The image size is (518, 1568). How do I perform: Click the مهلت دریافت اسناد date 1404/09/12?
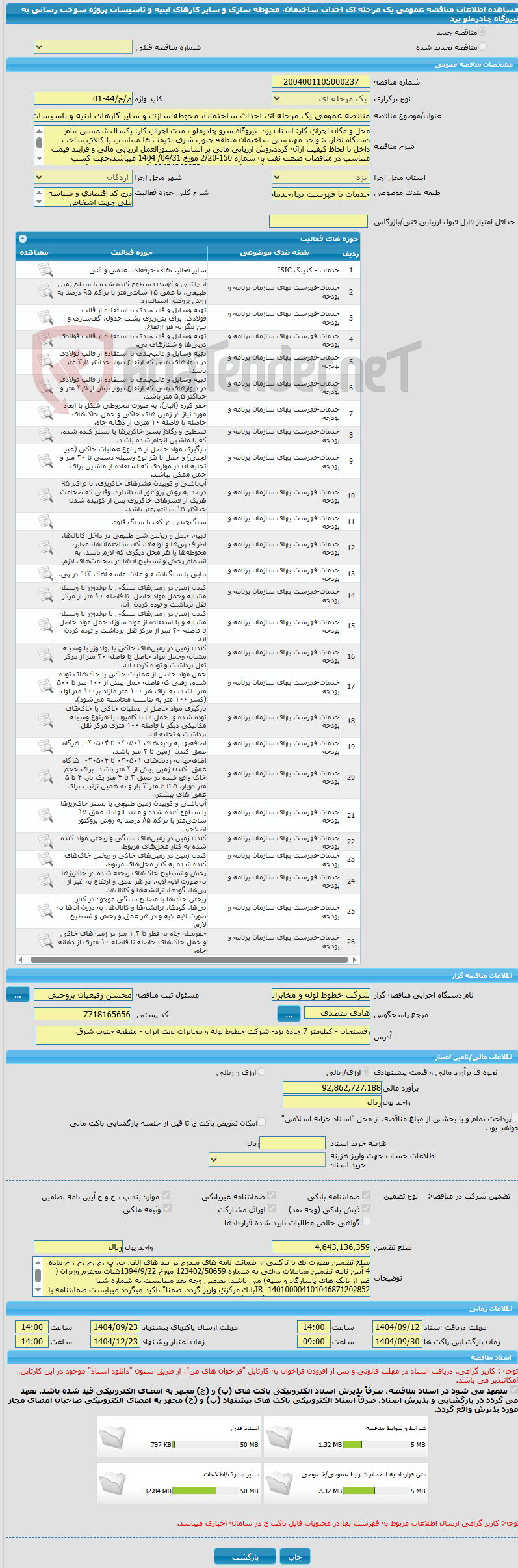[397, 1327]
